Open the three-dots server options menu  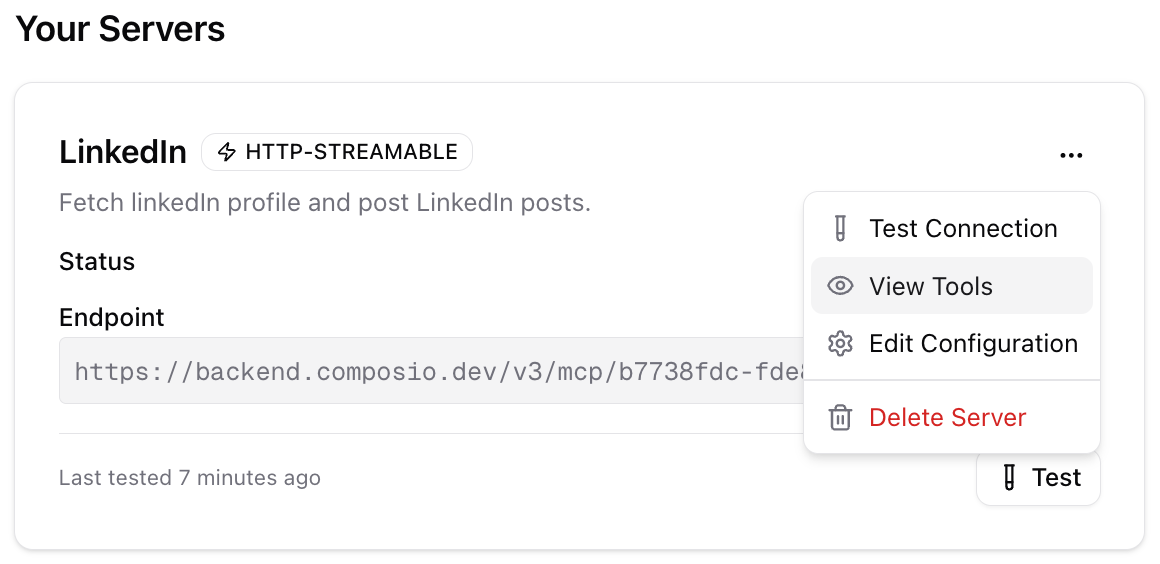coord(1071,155)
